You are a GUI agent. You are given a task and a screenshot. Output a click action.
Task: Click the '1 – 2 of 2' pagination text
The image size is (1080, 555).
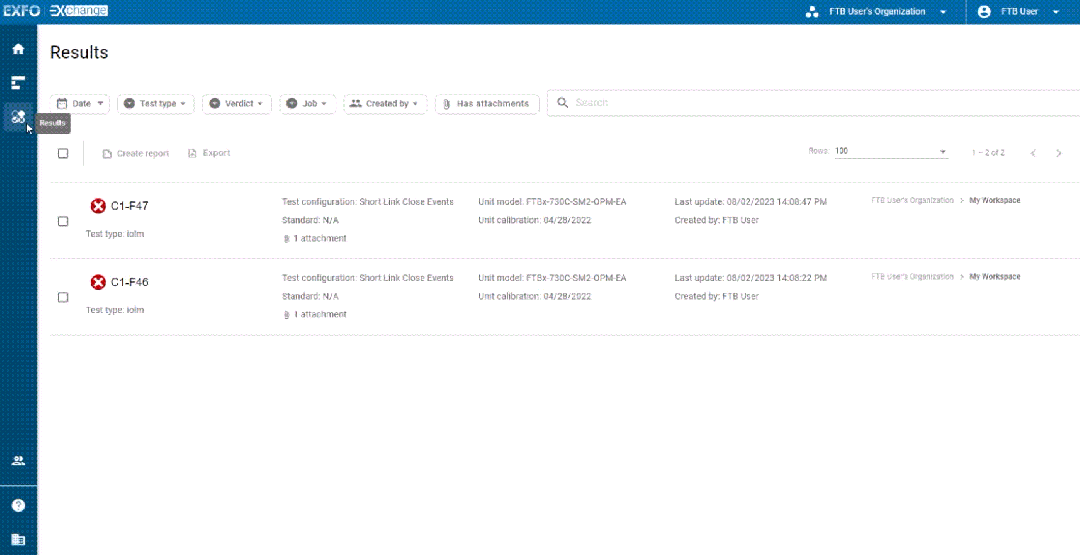(x=988, y=153)
